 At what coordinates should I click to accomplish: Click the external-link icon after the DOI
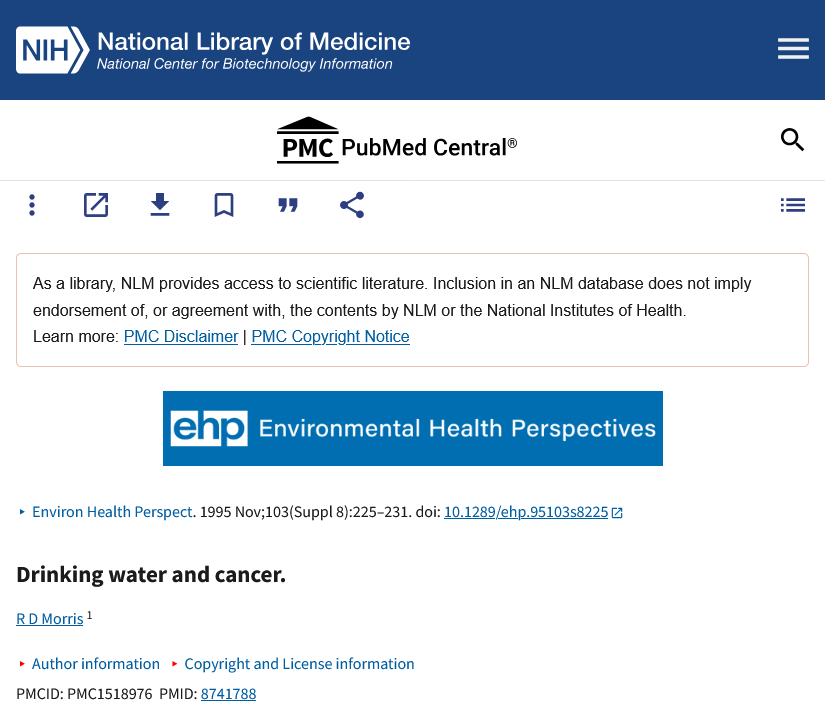617,512
